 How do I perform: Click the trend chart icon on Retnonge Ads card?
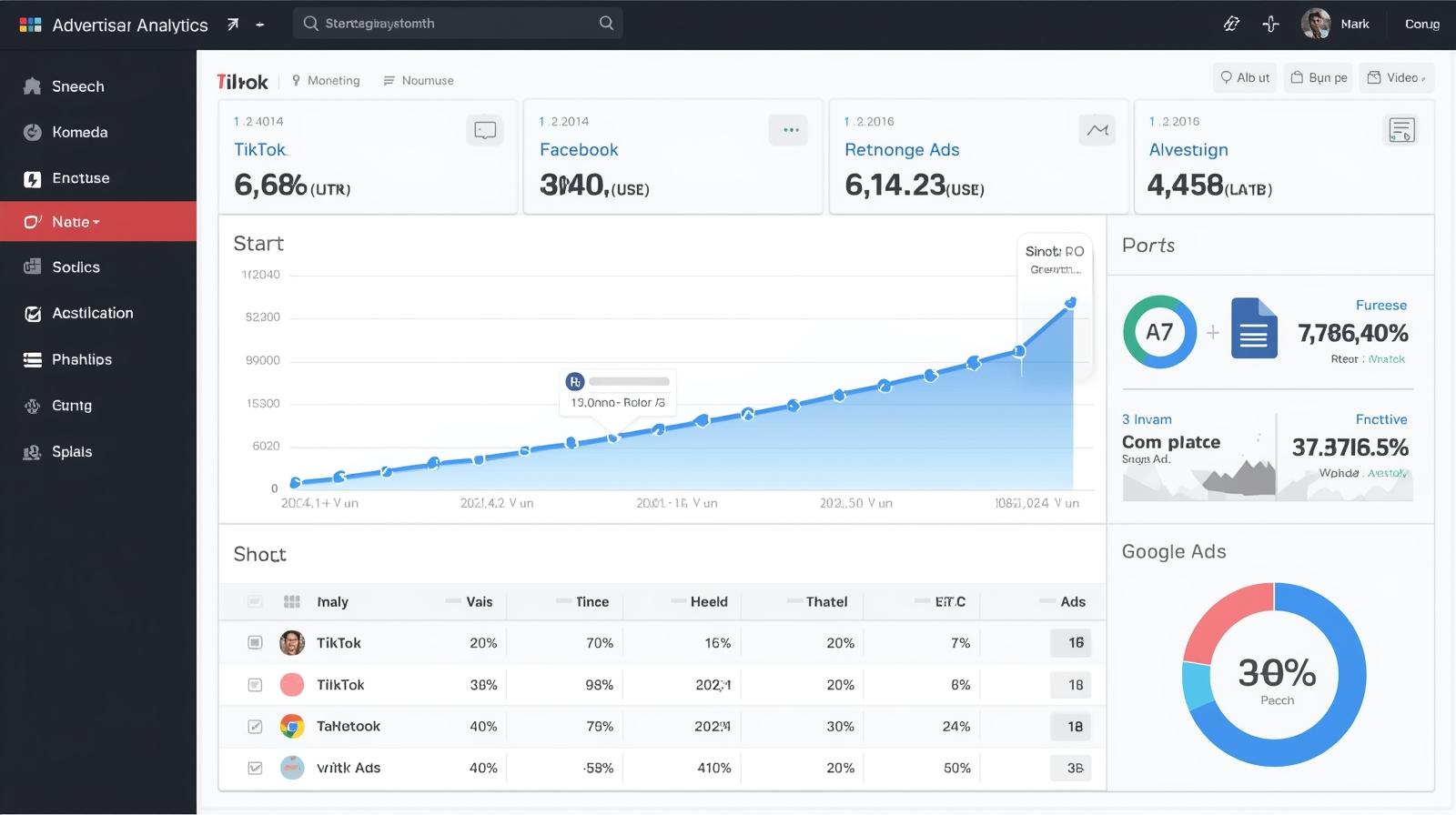(x=1097, y=130)
